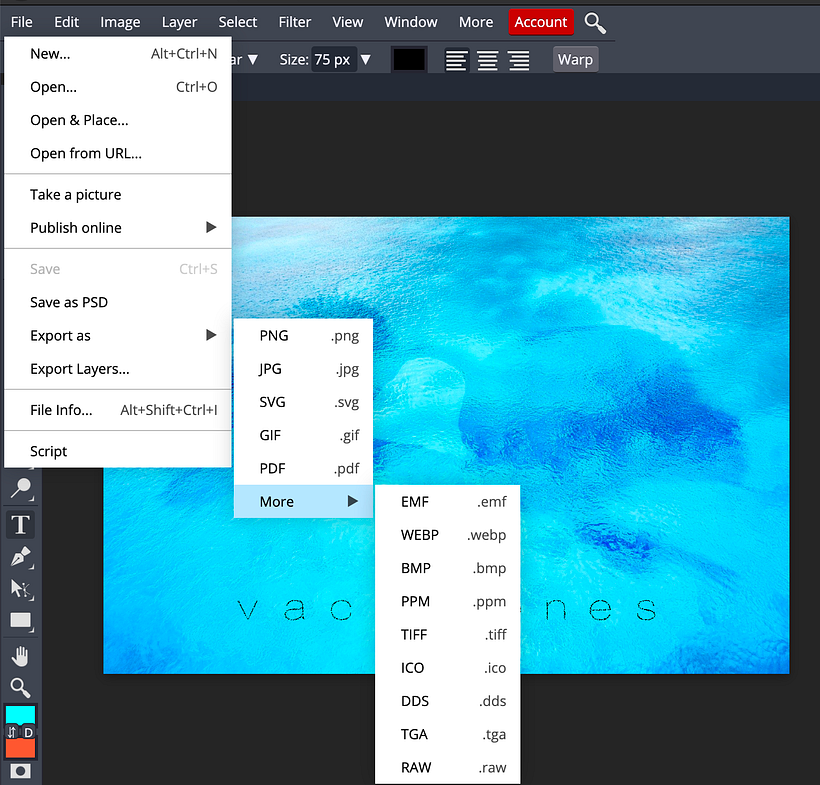Screen dimensions: 820x785
Task: Select the Dodge tool
Action: point(20,489)
